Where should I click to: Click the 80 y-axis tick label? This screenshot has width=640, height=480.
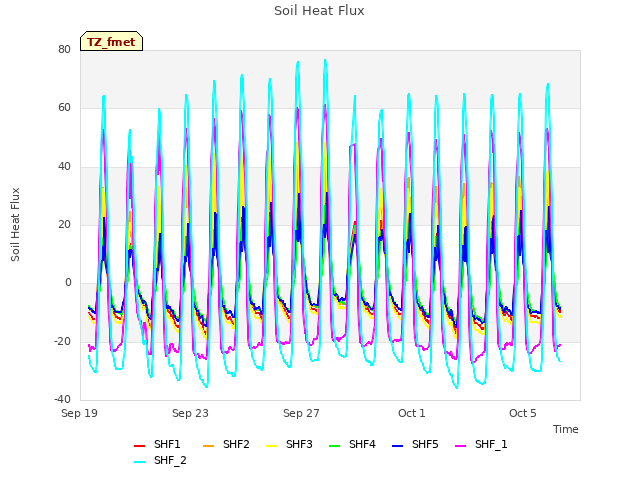(64, 49)
